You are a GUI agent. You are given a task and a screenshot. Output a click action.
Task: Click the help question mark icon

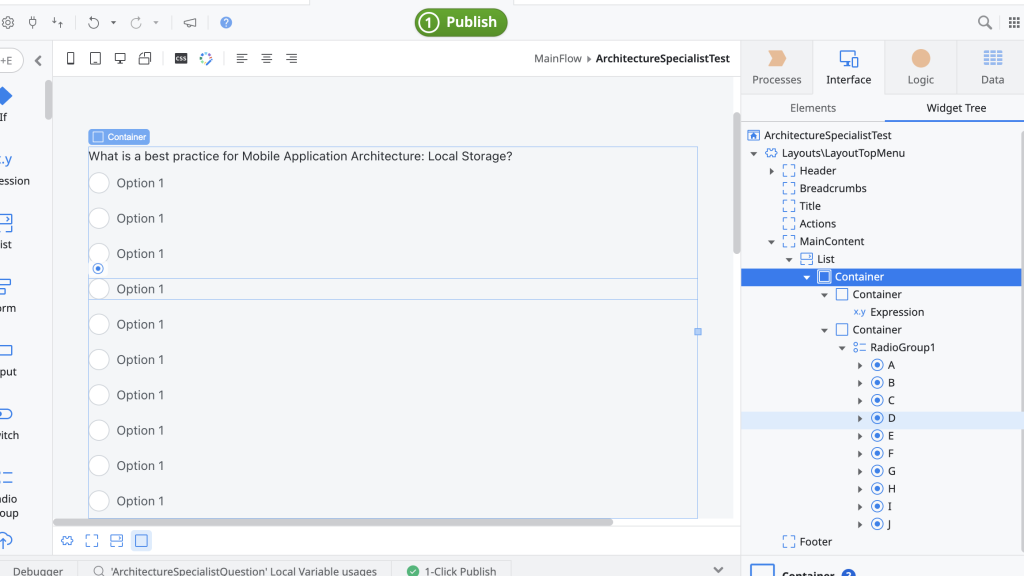click(x=226, y=22)
